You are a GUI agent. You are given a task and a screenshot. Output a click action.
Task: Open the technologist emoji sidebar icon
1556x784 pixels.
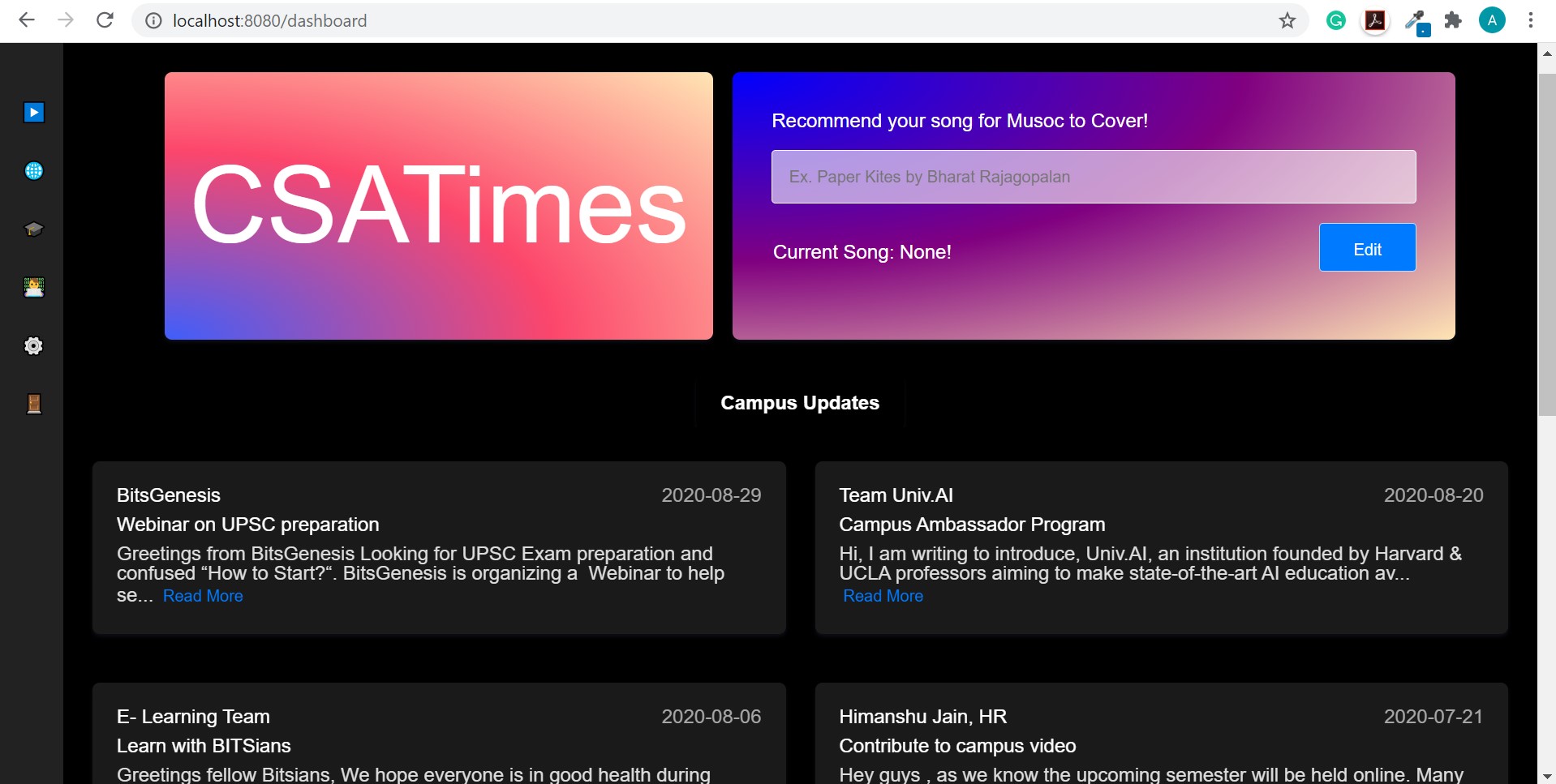pyautogui.click(x=33, y=287)
